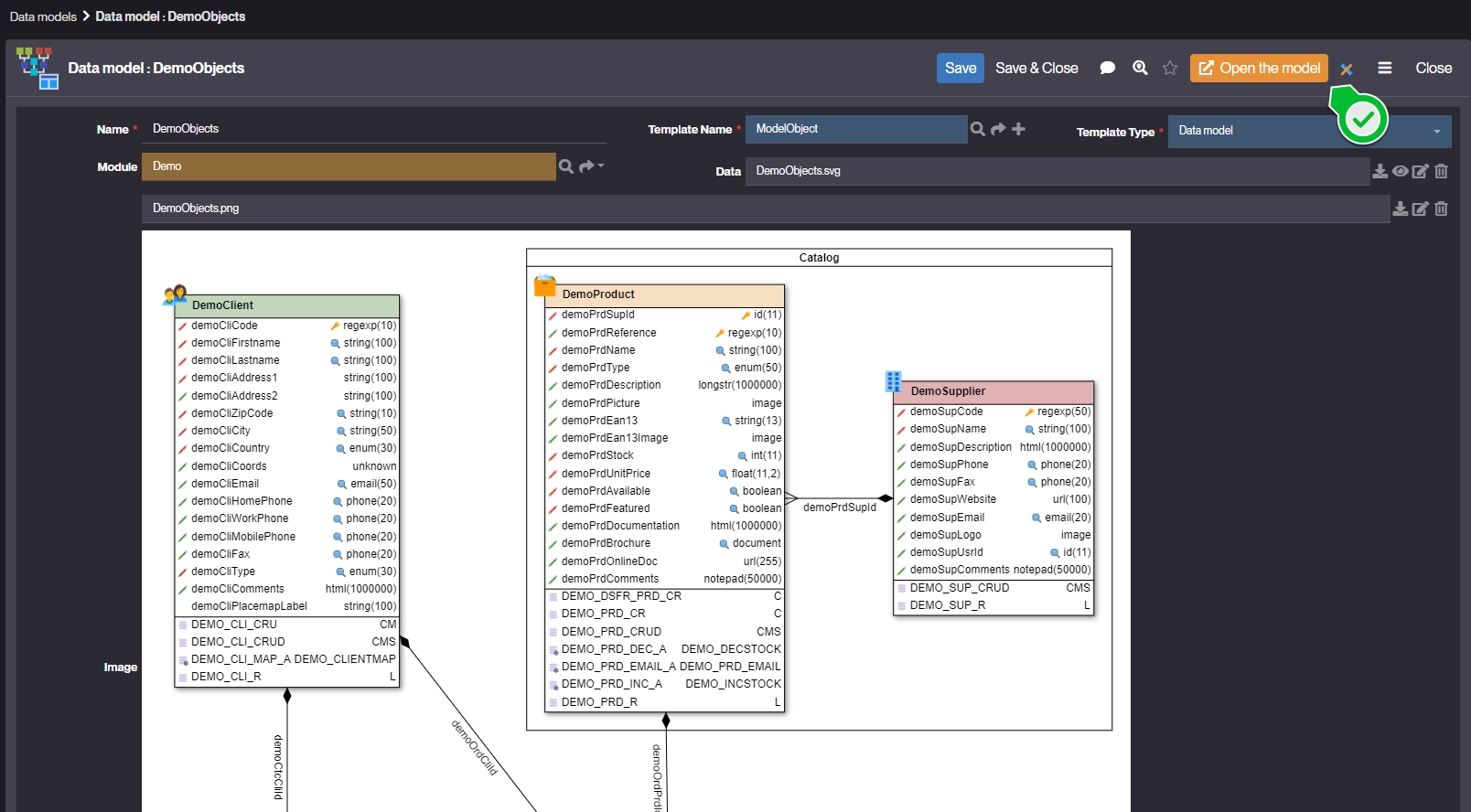Download the DemoObjects.png file
Screen dimensions: 1471x812
[1401, 208]
